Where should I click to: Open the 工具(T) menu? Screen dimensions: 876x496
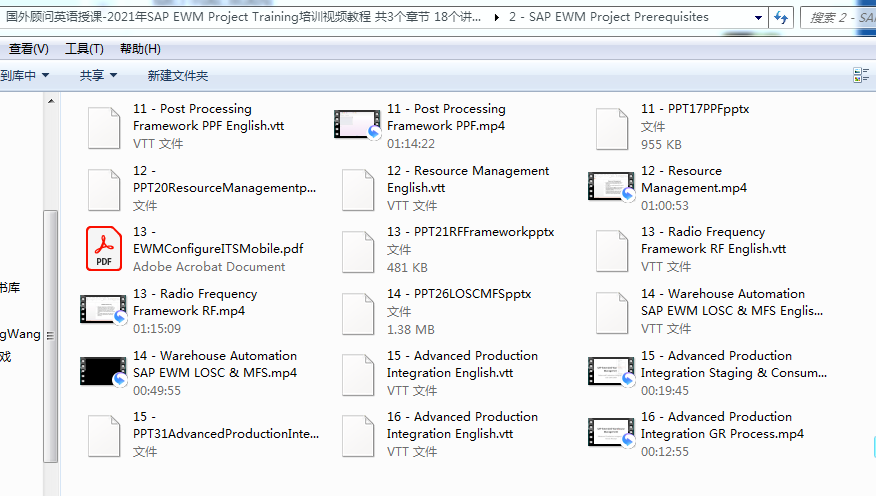pyautogui.click(x=84, y=49)
